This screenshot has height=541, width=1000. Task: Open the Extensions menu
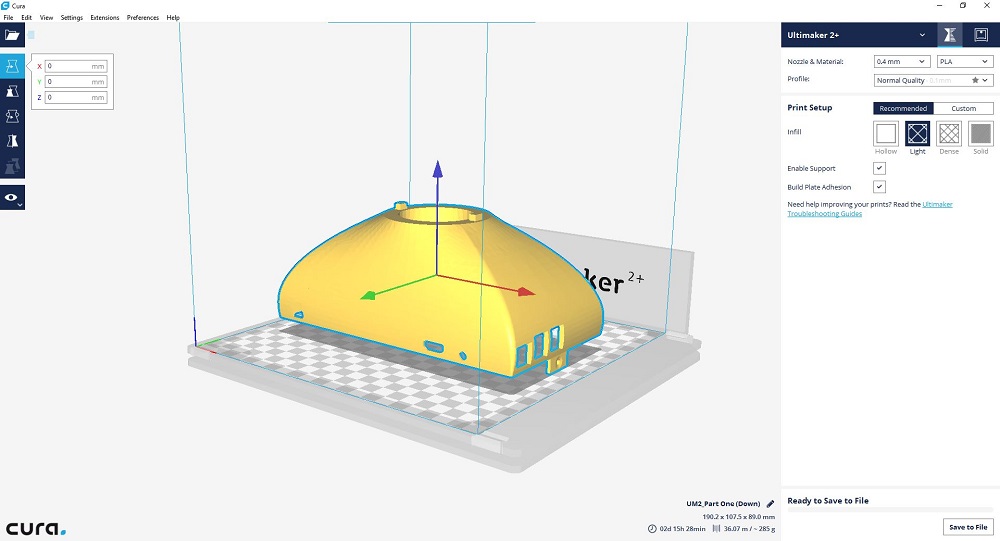tap(105, 18)
